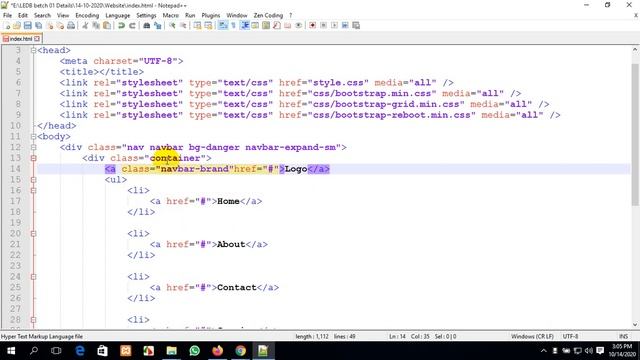
Task: Toggle Show Indent Guide toolbar icon
Action: pyautogui.click(x=244, y=26)
